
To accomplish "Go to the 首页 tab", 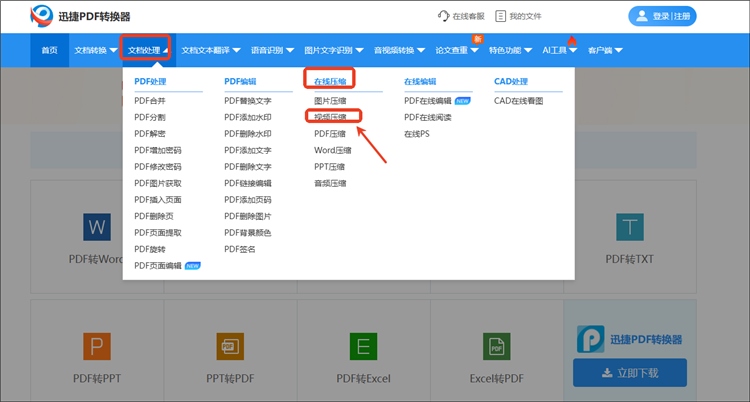I will pyautogui.click(x=49, y=50).
